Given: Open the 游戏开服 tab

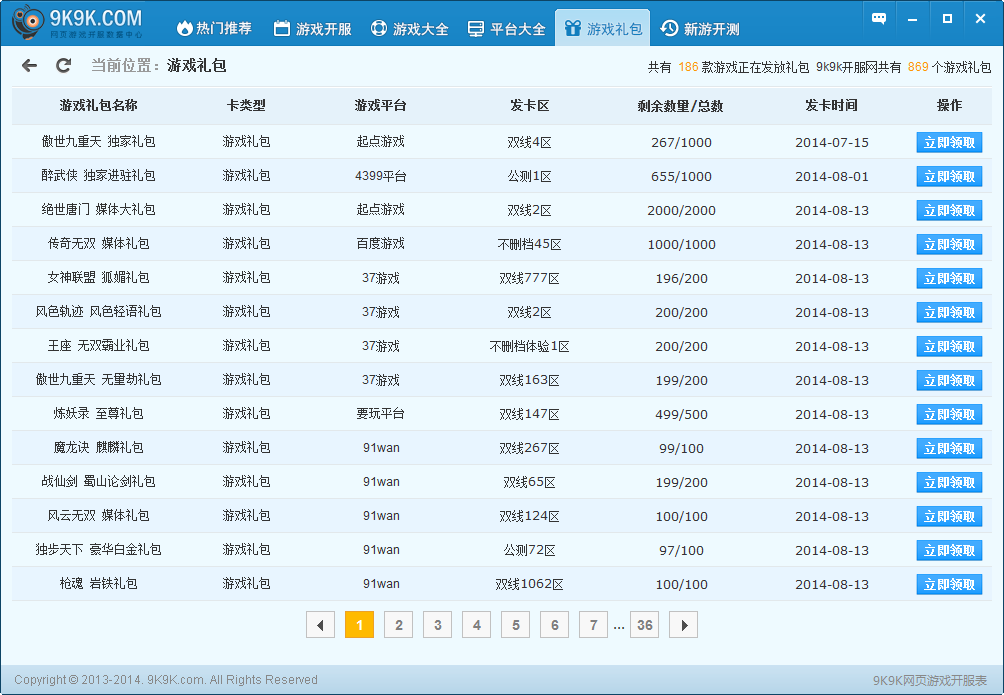Looking at the screenshot, I should click(312, 28).
